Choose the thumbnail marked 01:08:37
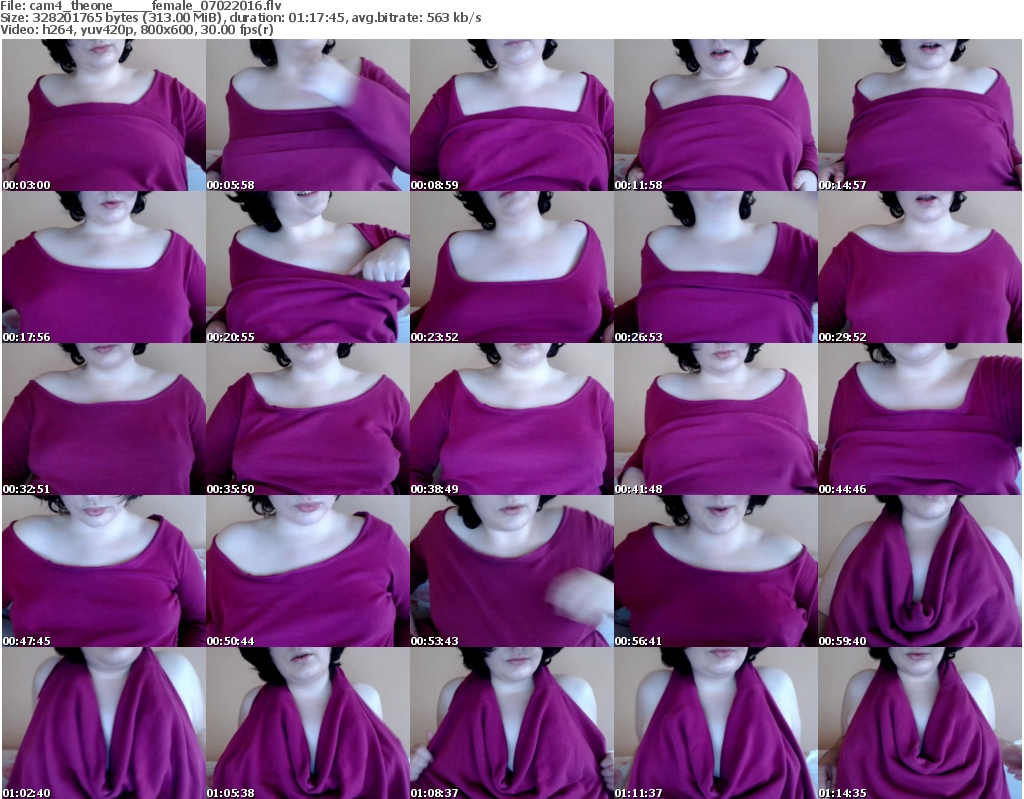 pyautogui.click(x=511, y=723)
